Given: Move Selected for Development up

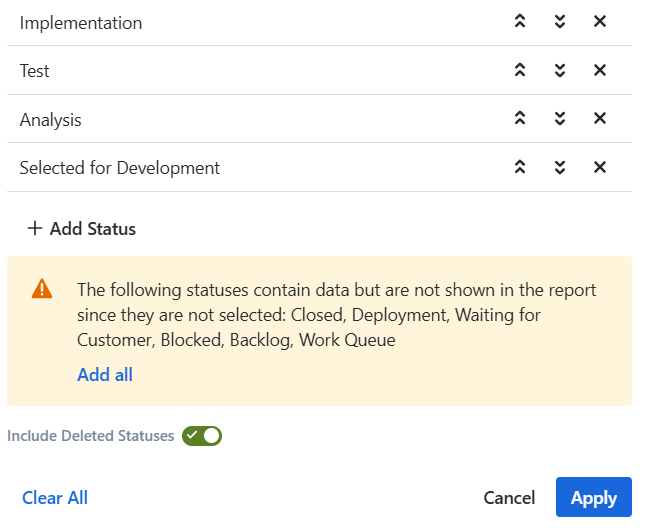Looking at the screenshot, I should point(520,167).
